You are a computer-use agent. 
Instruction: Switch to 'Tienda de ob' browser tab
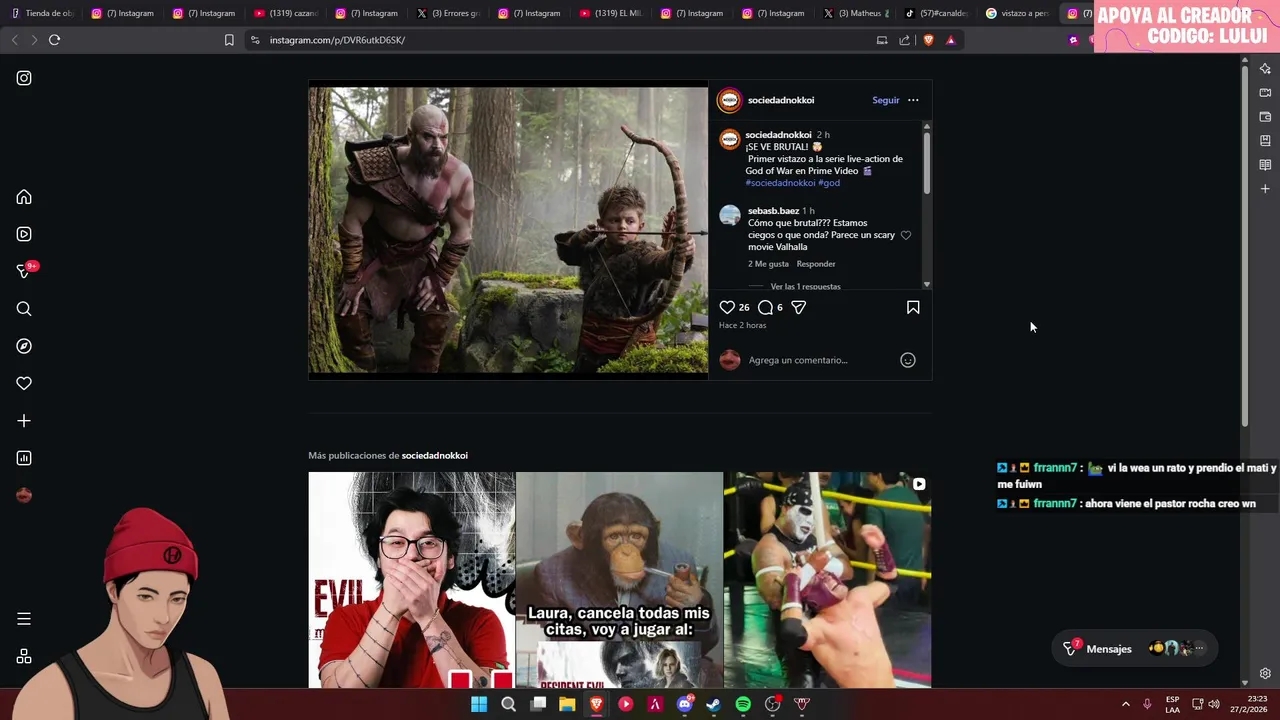coord(42,13)
